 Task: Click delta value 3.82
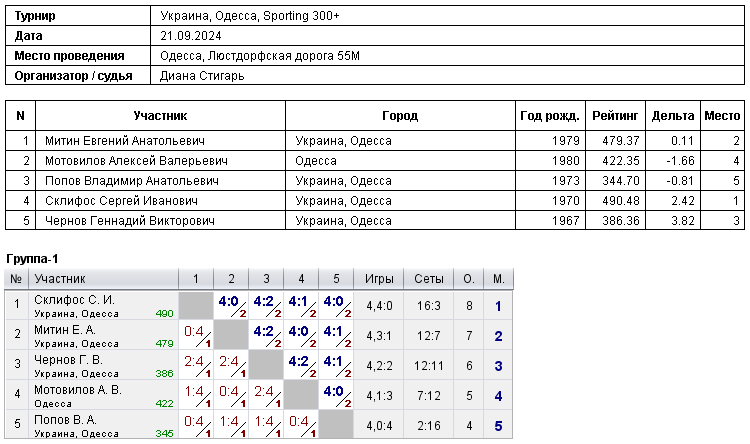(x=683, y=221)
